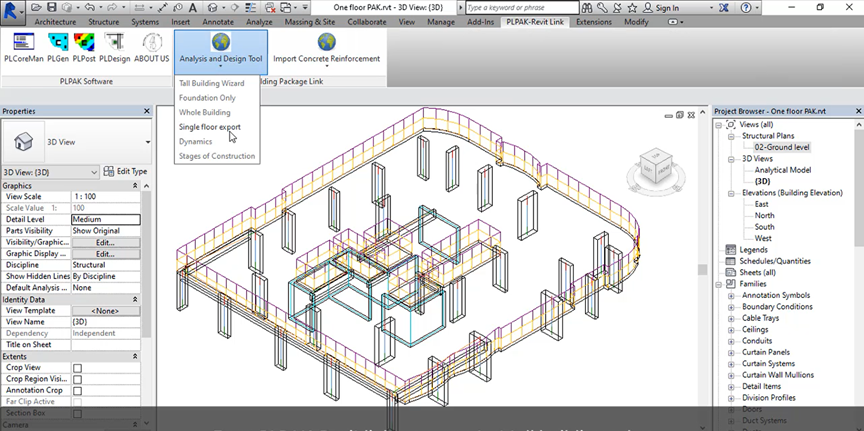Expand the Annotation Symbols family node
864x431 pixels.
[x=731, y=296]
